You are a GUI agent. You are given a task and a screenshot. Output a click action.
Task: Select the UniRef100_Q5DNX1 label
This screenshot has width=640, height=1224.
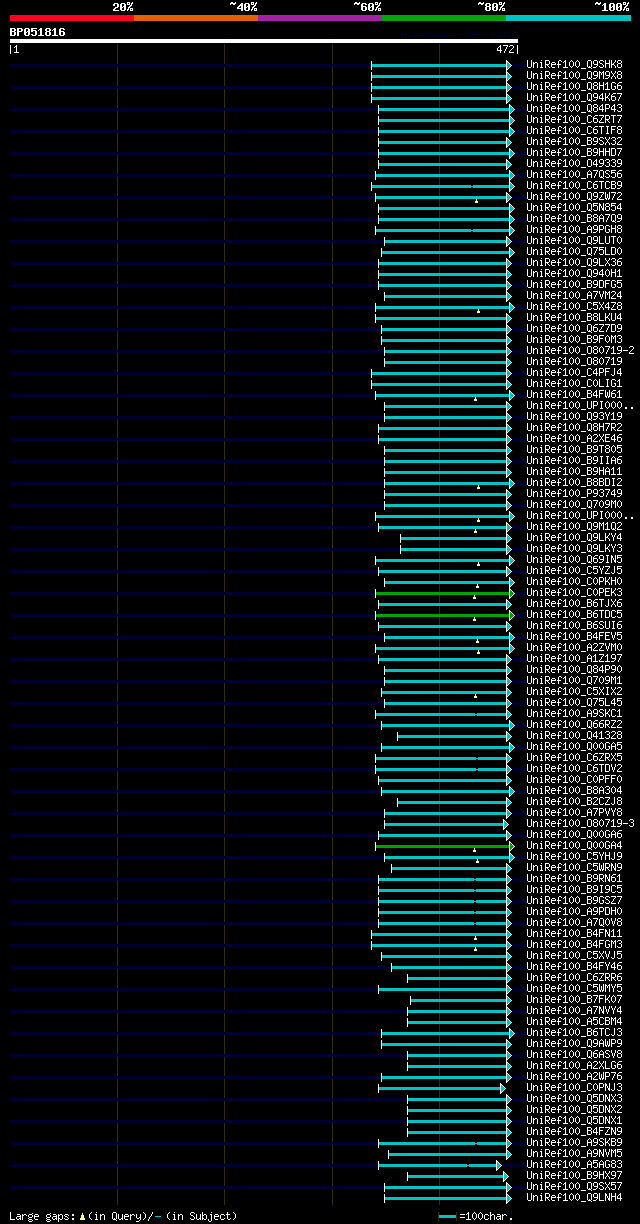click(574, 1120)
